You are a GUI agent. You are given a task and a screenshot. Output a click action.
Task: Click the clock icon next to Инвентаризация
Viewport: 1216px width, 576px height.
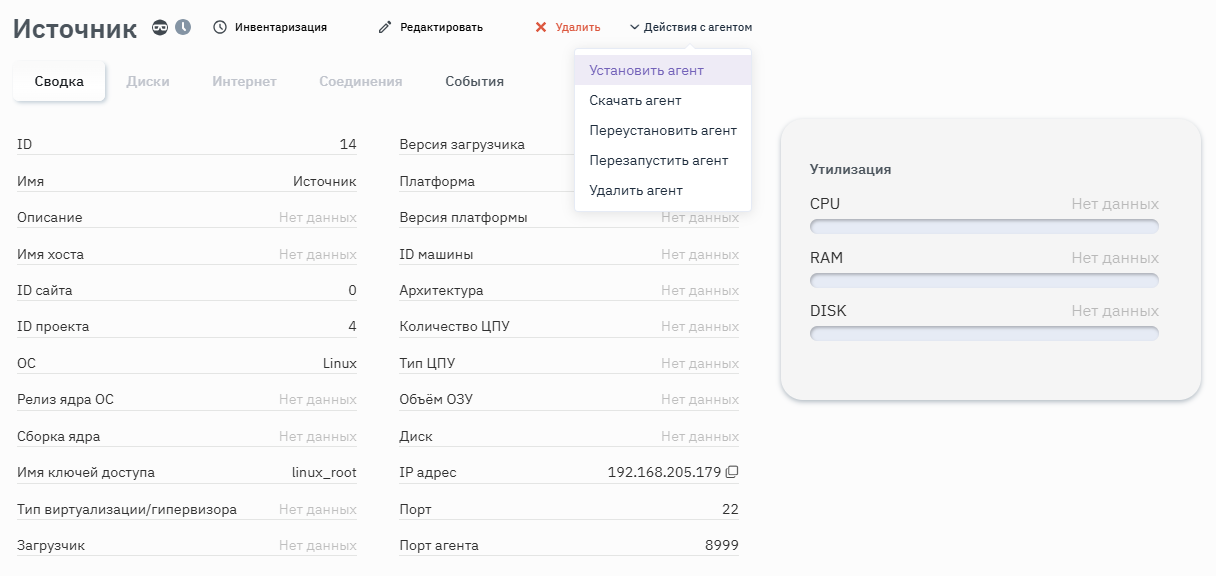[220, 27]
